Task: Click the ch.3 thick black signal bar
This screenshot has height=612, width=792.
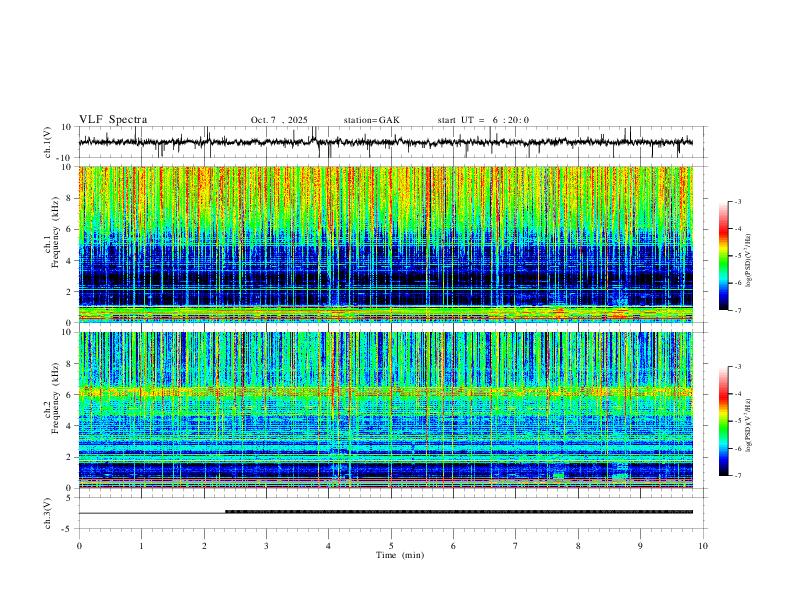Action: point(459,512)
